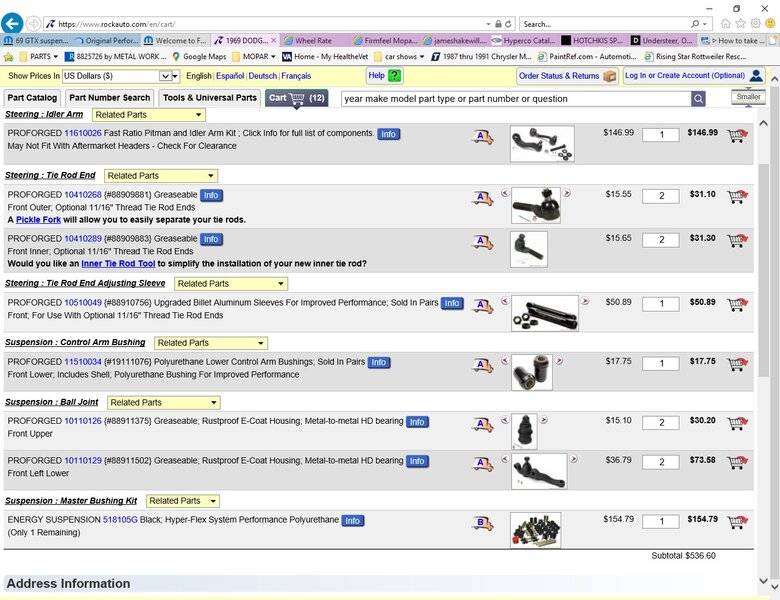
Task: Switch to the Wheel Rate browser tab
Action: 313,40
